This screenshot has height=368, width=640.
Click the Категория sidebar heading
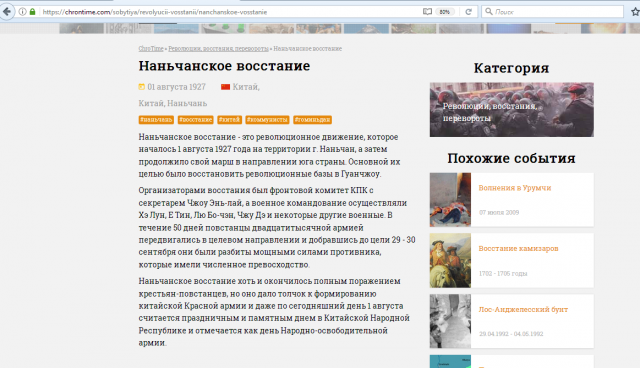pos(511,68)
